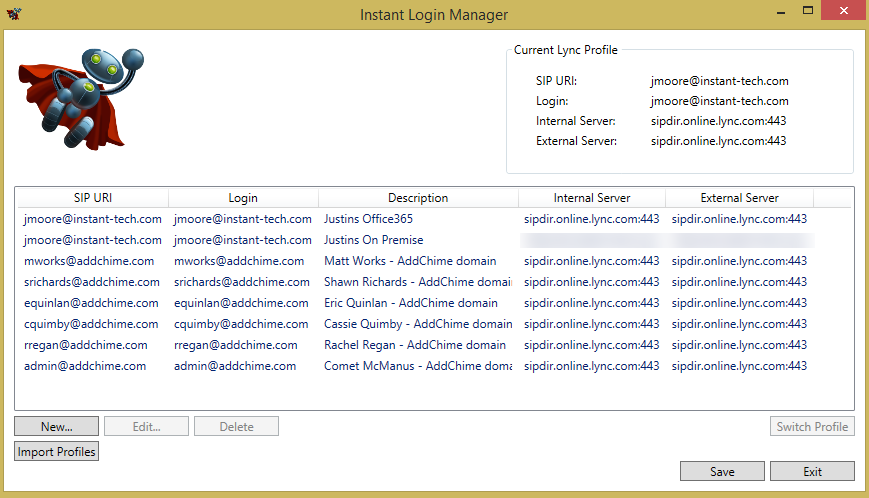The width and height of the screenshot is (869, 498).
Task: Sort by the Login column header
Action: (243, 198)
